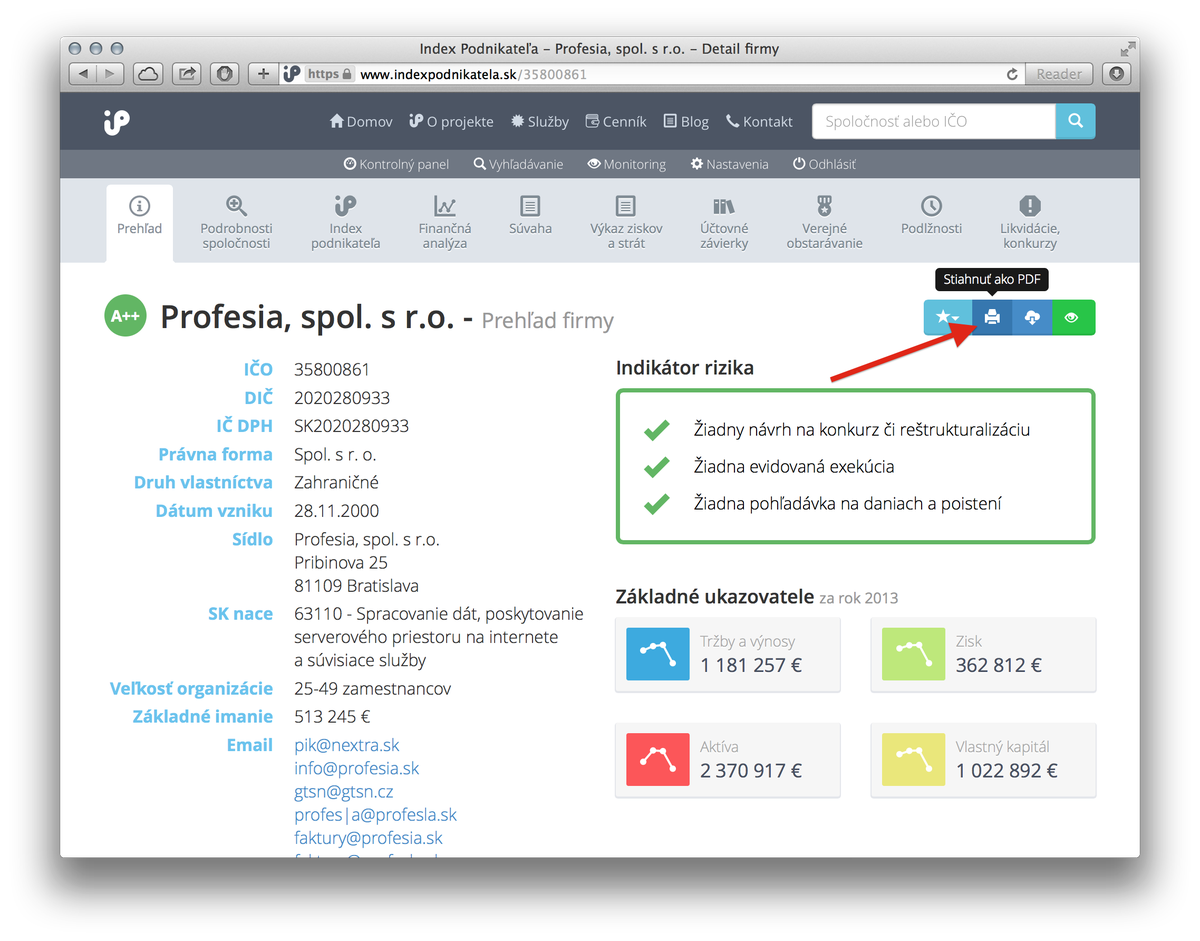Click the reload page icon
Image resolution: width=1200 pixels, height=941 pixels.
coord(1012,74)
